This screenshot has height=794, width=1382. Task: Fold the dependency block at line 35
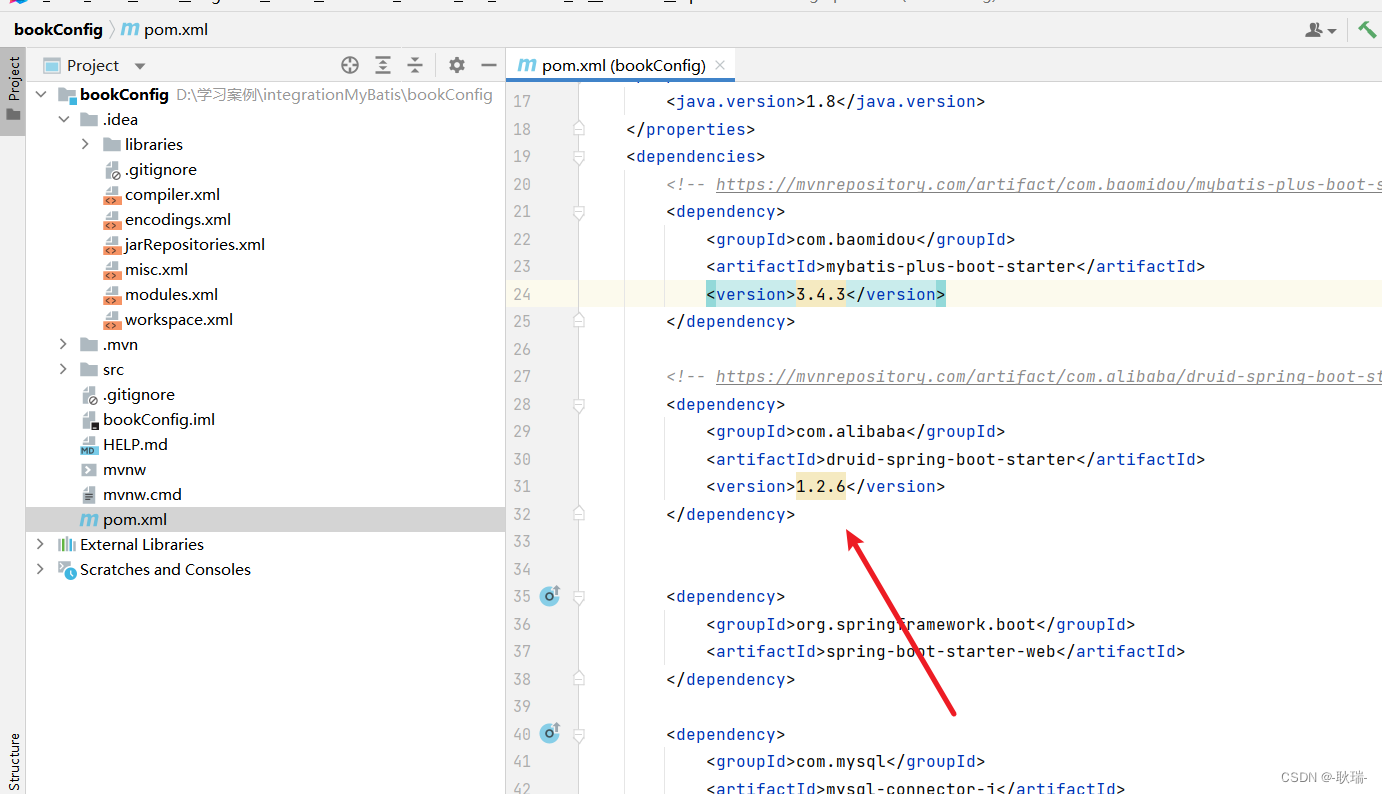pos(578,596)
